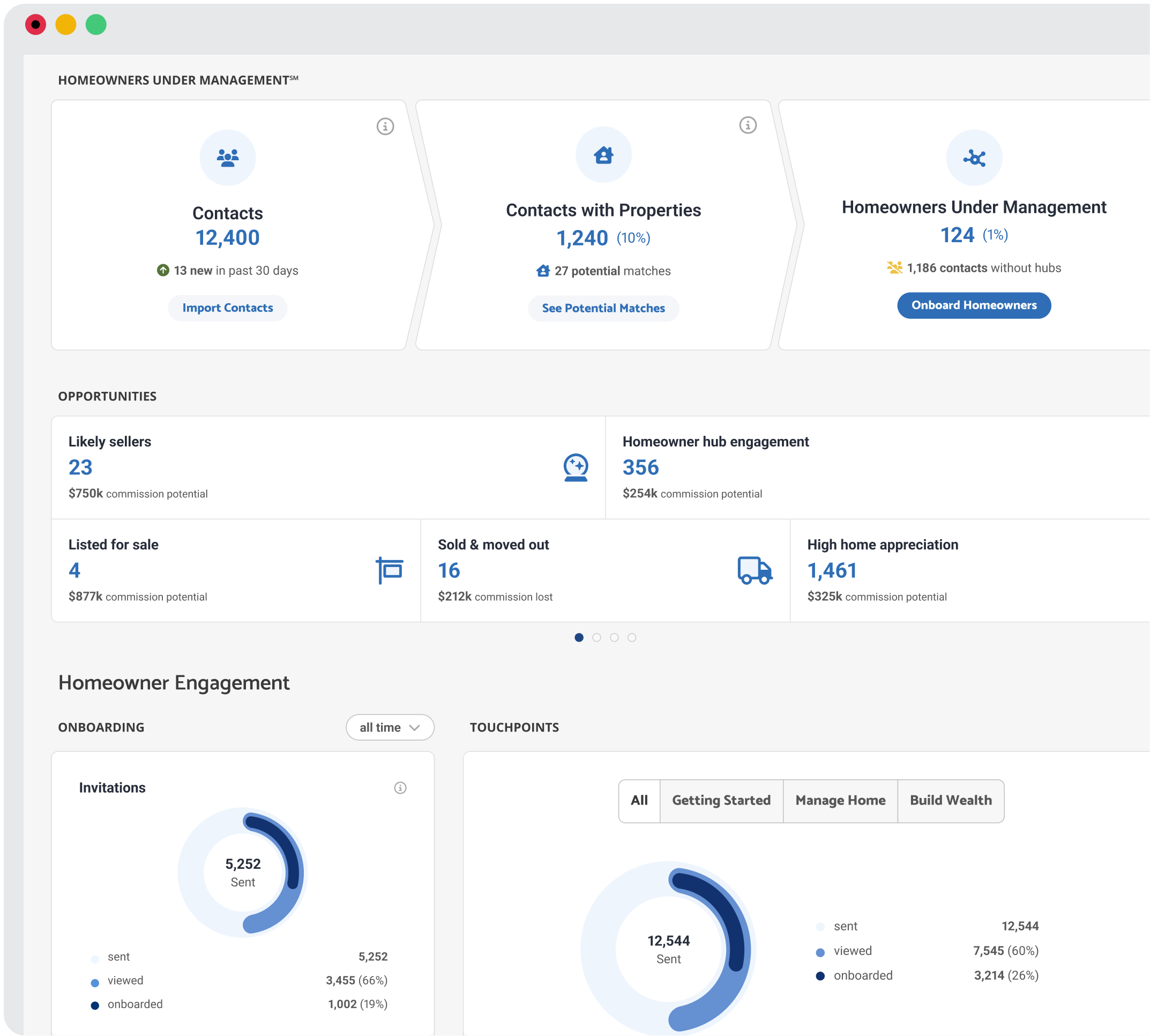
Task: Open info tooltip on Contacts with Properties card
Action: [x=748, y=125]
